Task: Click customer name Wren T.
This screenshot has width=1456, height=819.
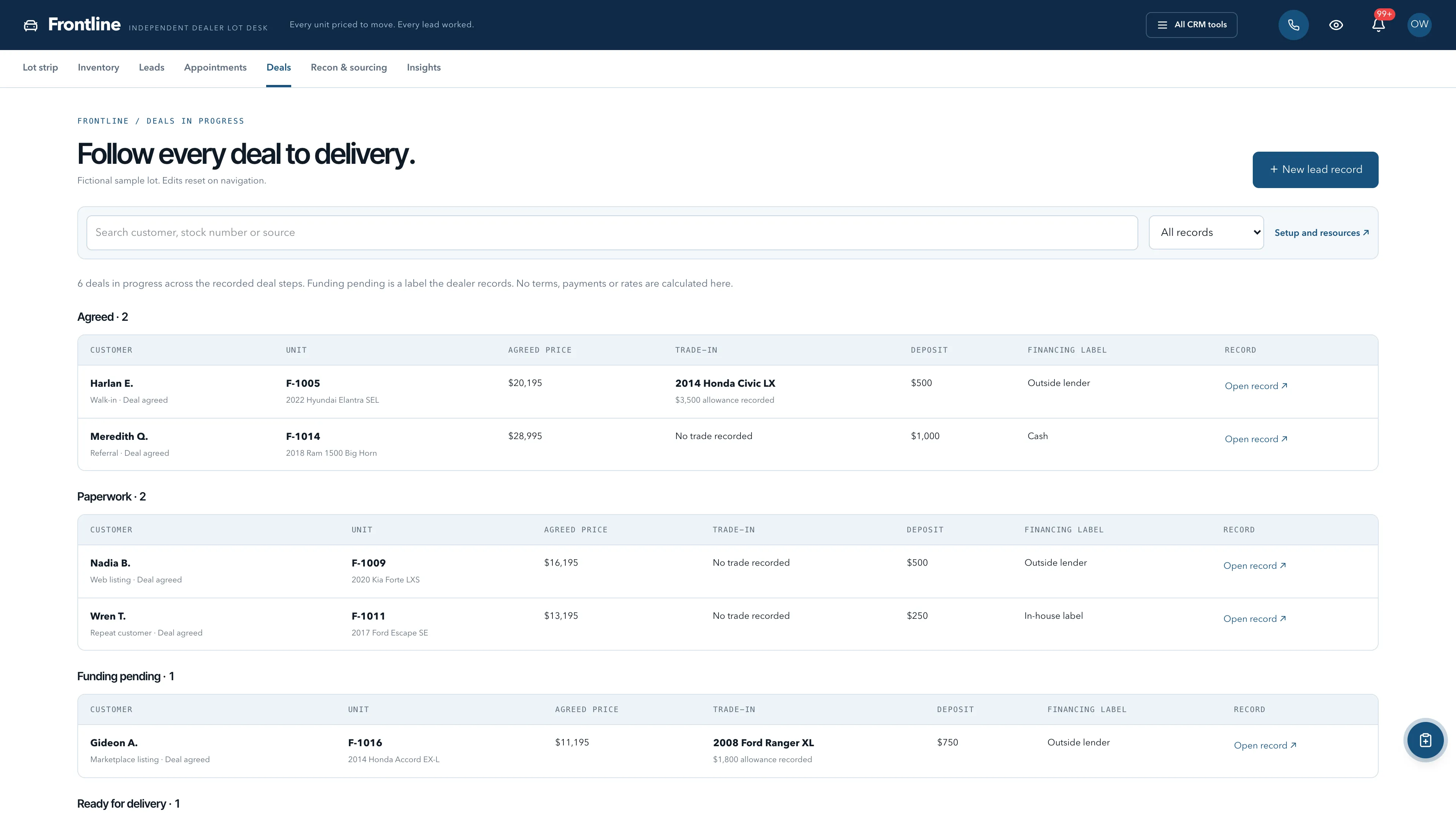Action: (x=108, y=616)
